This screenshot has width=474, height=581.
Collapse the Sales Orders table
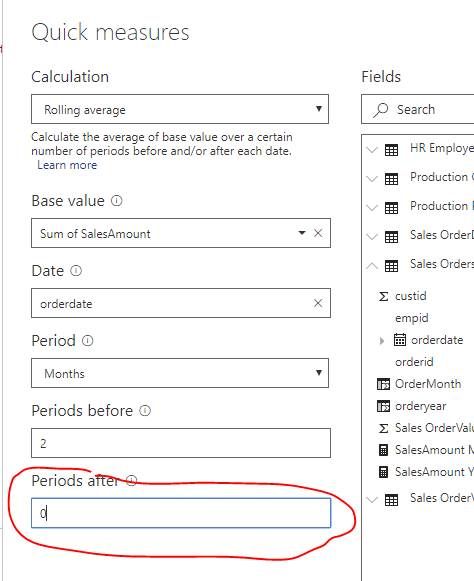pos(372,265)
